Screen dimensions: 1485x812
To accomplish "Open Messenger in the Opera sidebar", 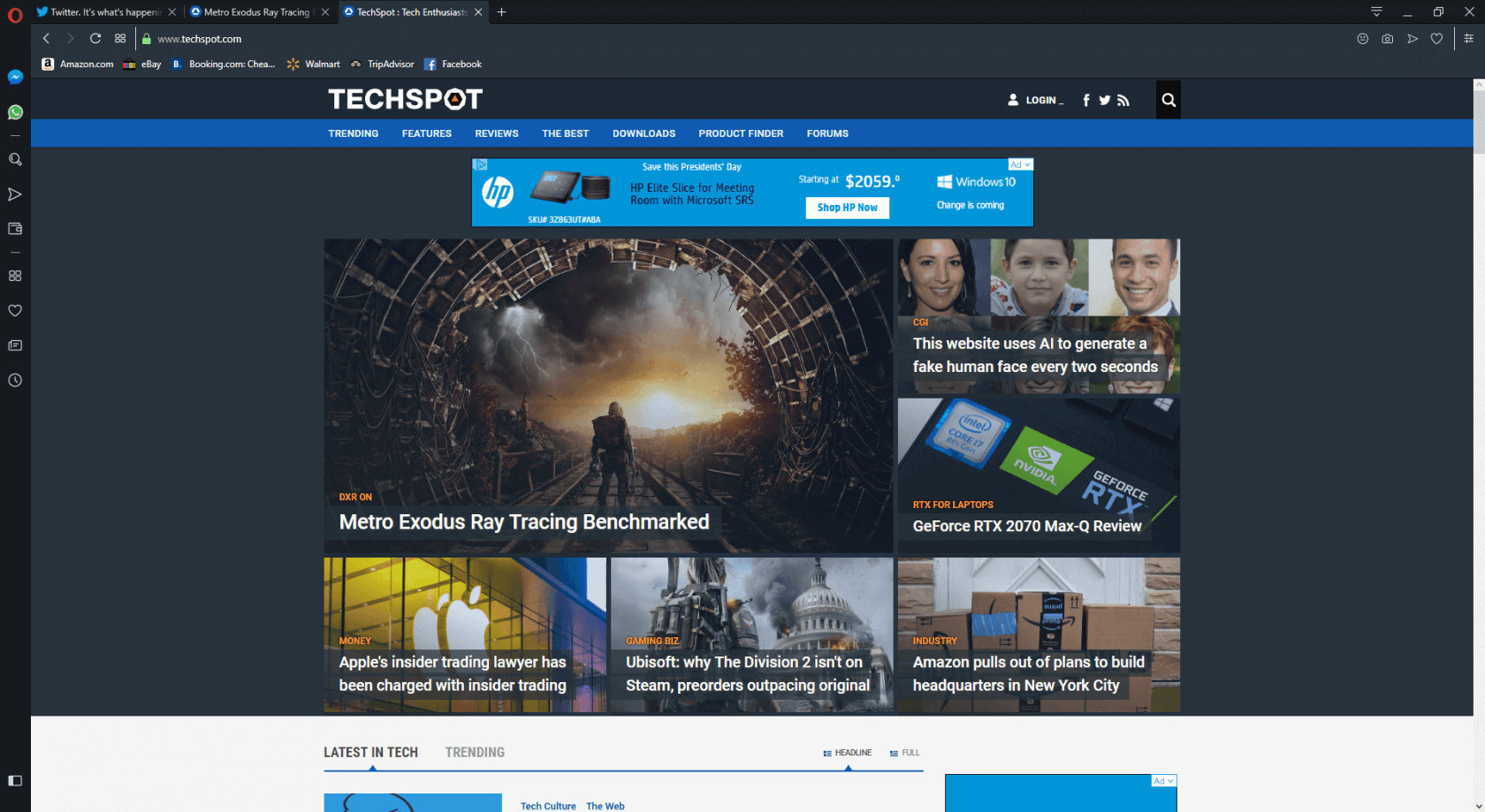I will 15,77.
